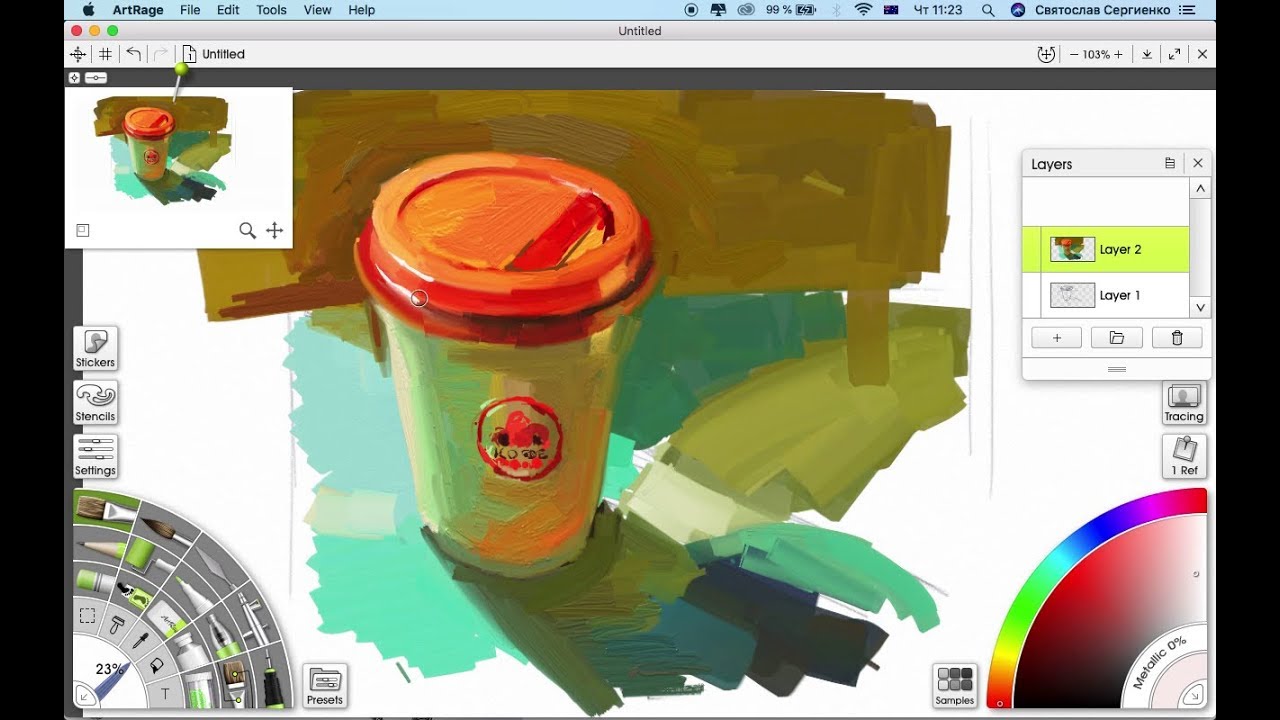Open the Presets panel
Viewport: 1280px width, 720px height.
325,687
